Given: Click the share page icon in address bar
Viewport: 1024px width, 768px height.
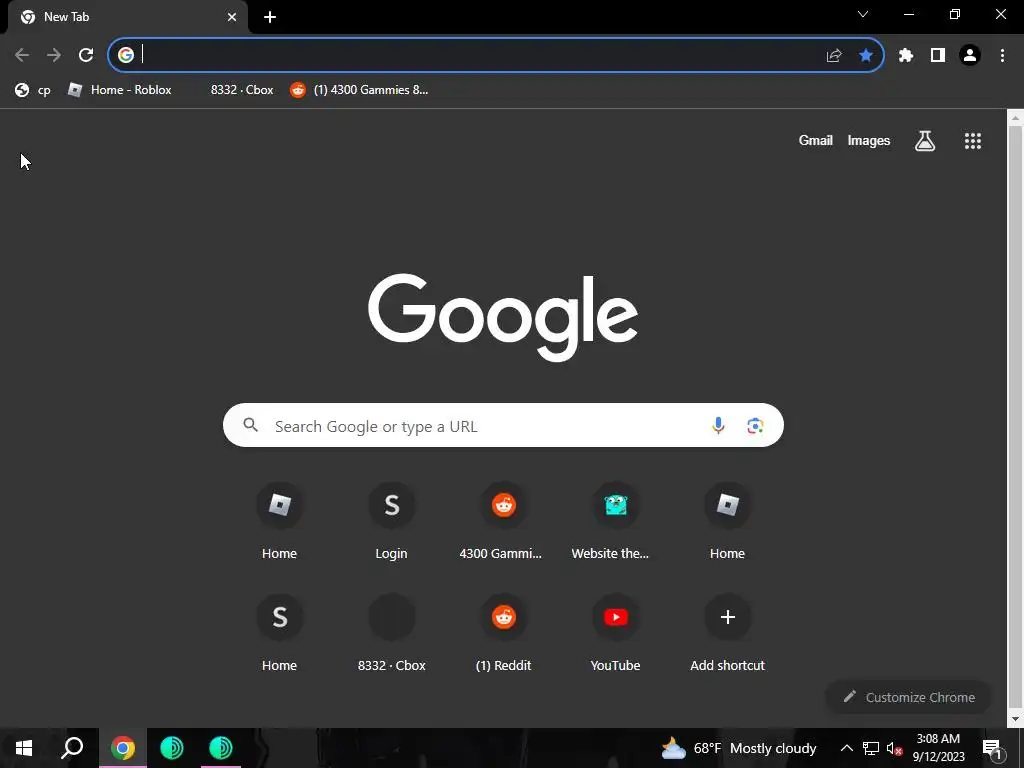Looking at the screenshot, I should [834, 56].
